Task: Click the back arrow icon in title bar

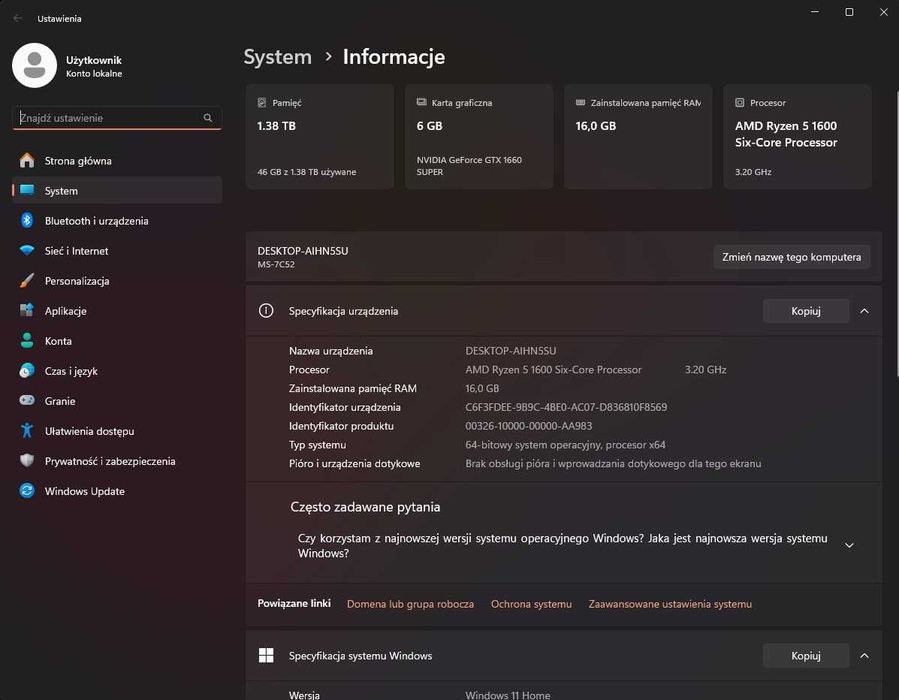Action: coord(17,18)
